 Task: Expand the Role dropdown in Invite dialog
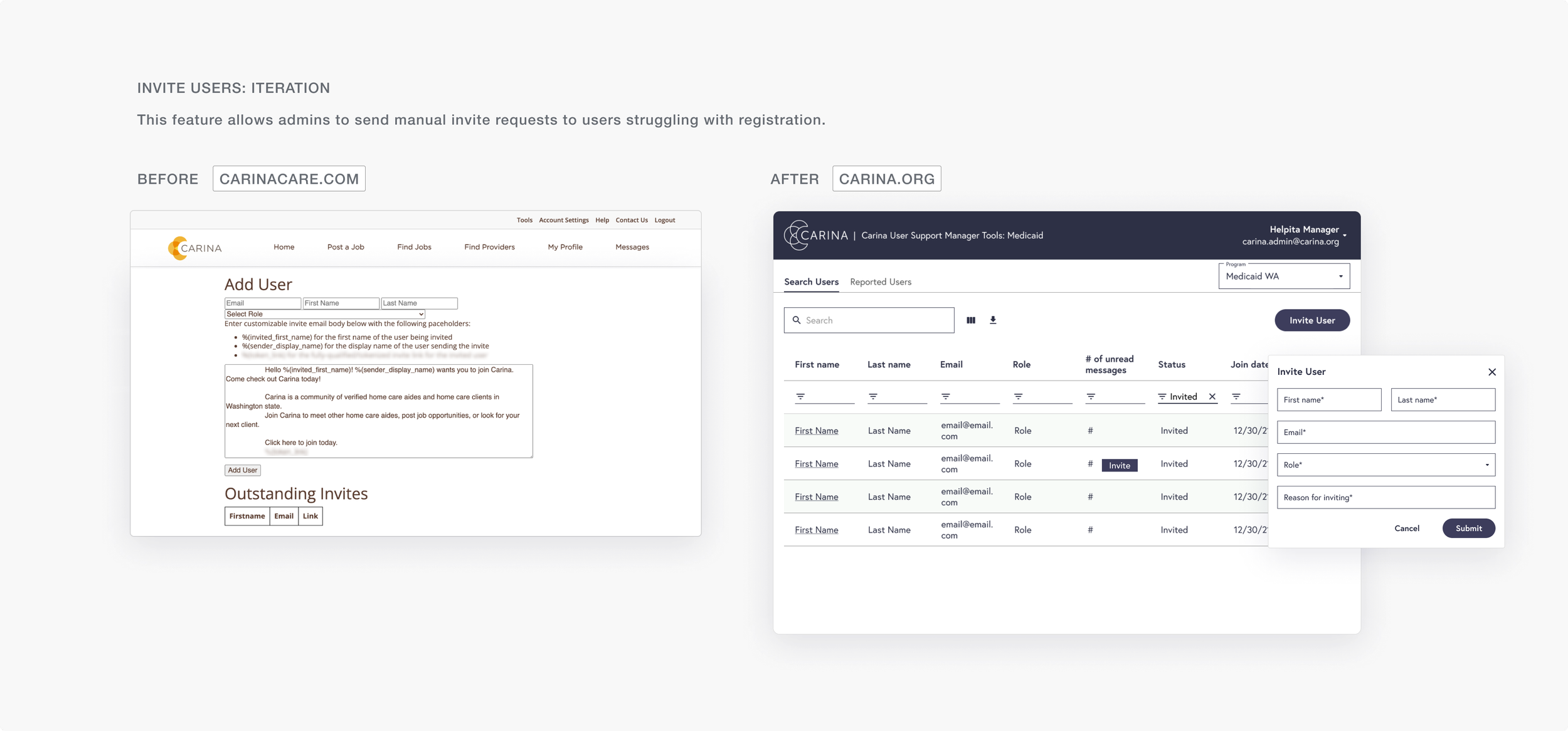[x=1386, y=465]
